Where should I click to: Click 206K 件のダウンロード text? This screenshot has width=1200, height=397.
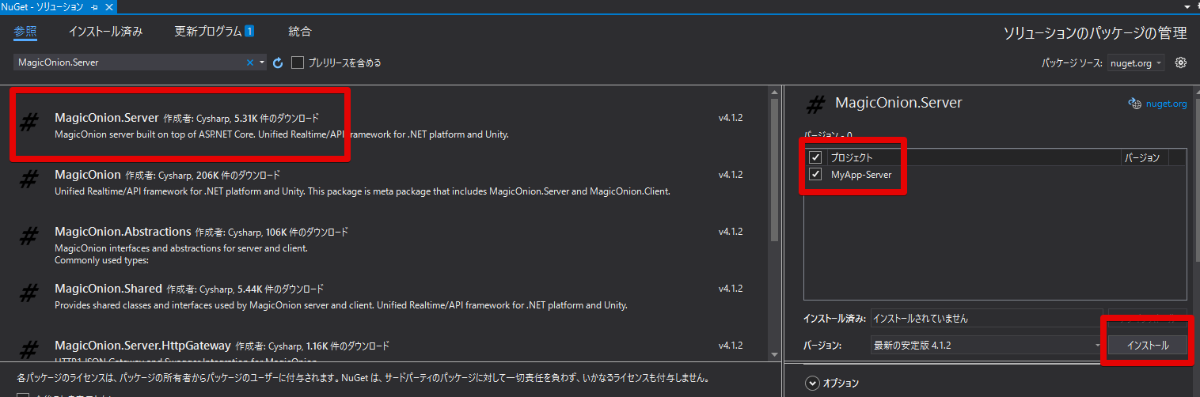pyautogui.click(x=236, y=175)
